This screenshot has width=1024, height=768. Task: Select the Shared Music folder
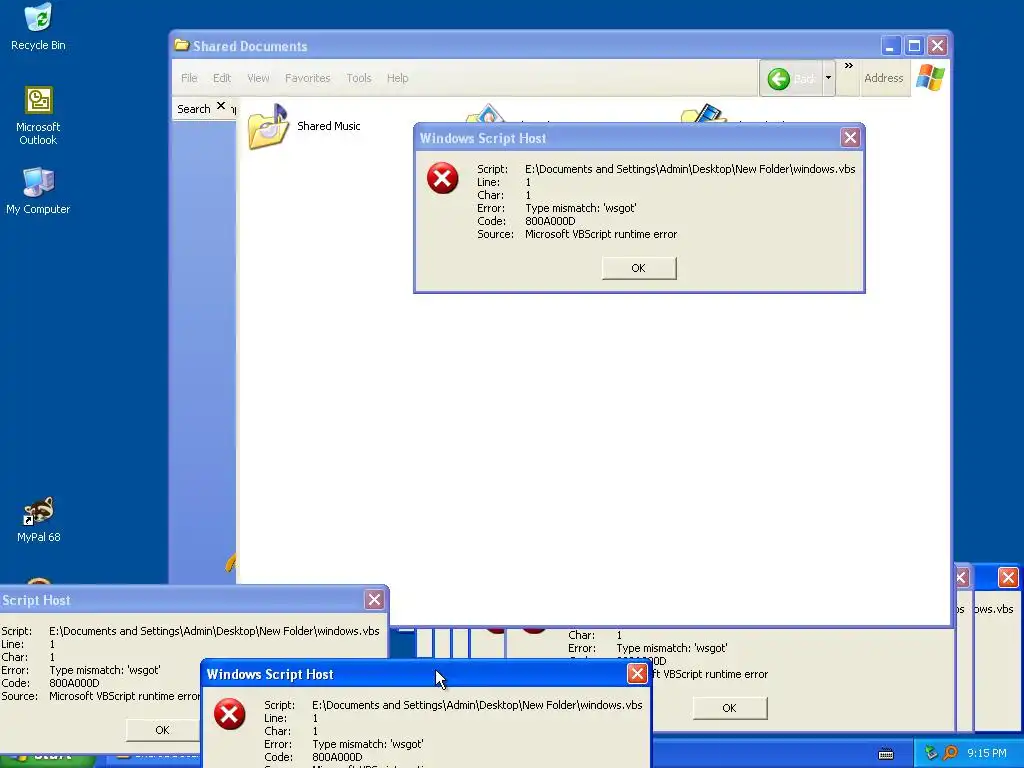304,126
